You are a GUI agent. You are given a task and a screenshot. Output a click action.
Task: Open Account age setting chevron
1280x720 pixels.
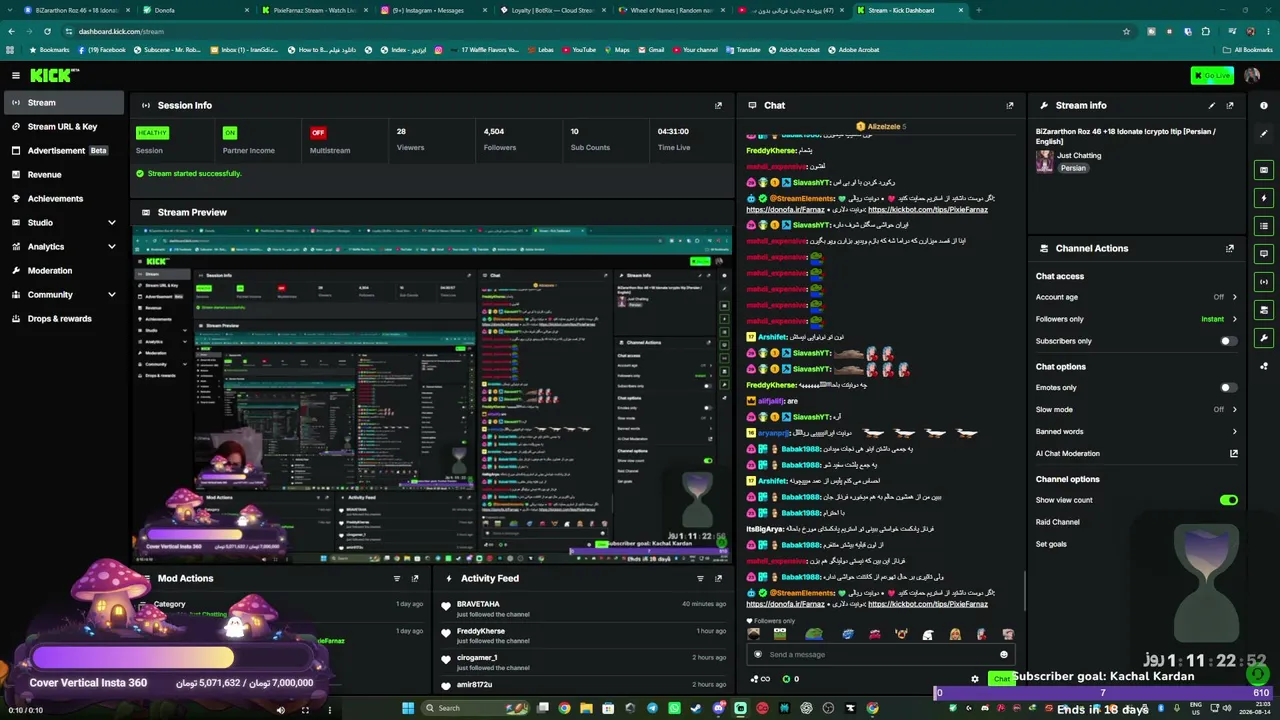(x=1234, y=297)
